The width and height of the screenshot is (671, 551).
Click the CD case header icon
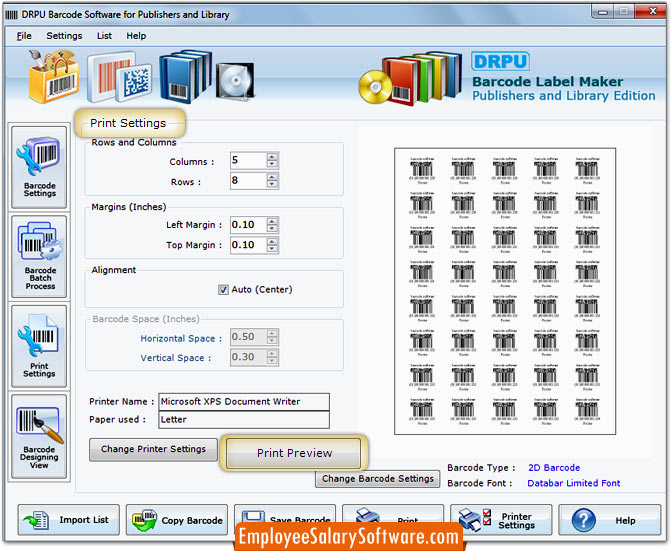(235, 80)
